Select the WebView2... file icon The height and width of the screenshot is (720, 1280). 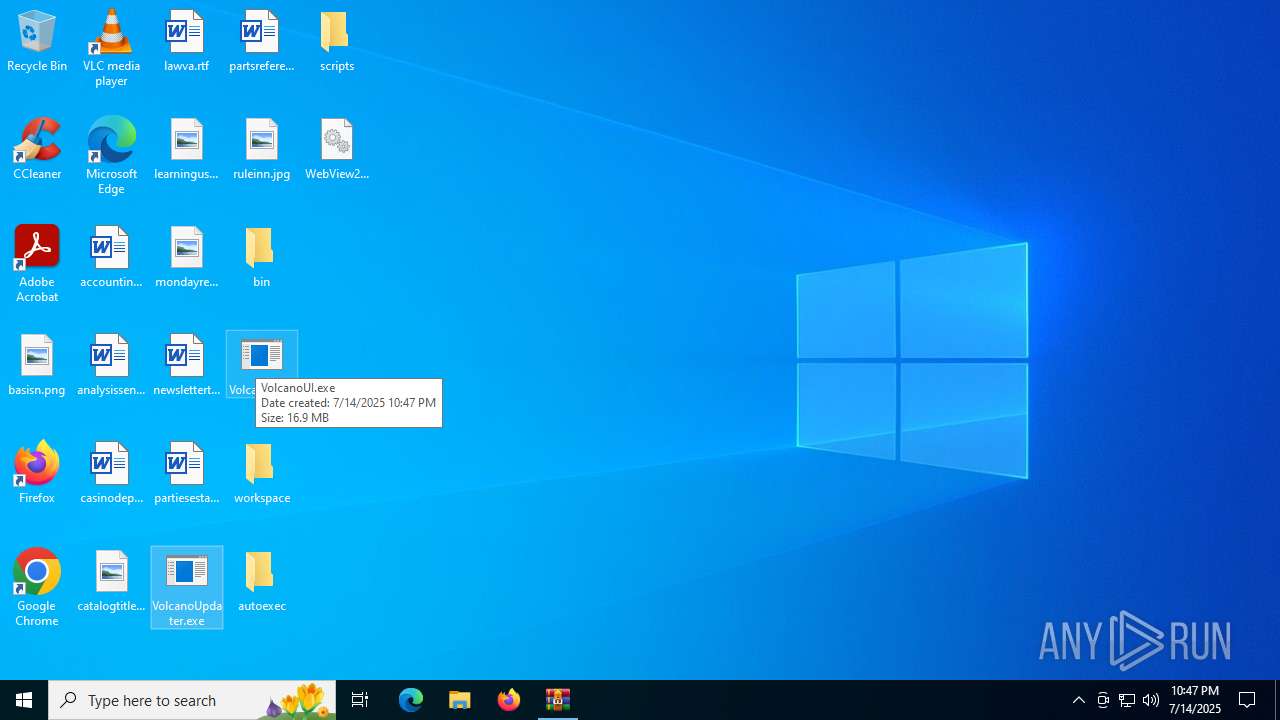coord(337,150)
